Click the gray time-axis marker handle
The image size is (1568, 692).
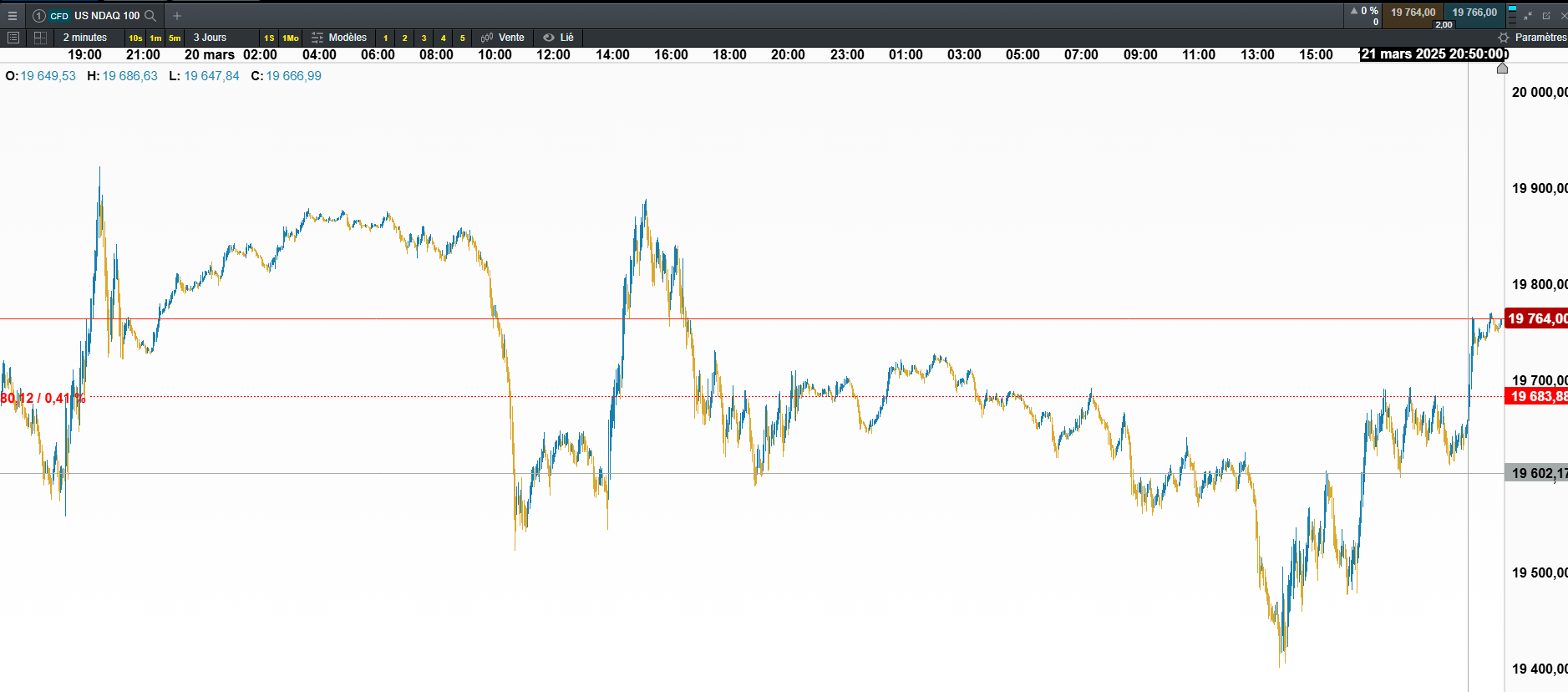coord(1502,68)
